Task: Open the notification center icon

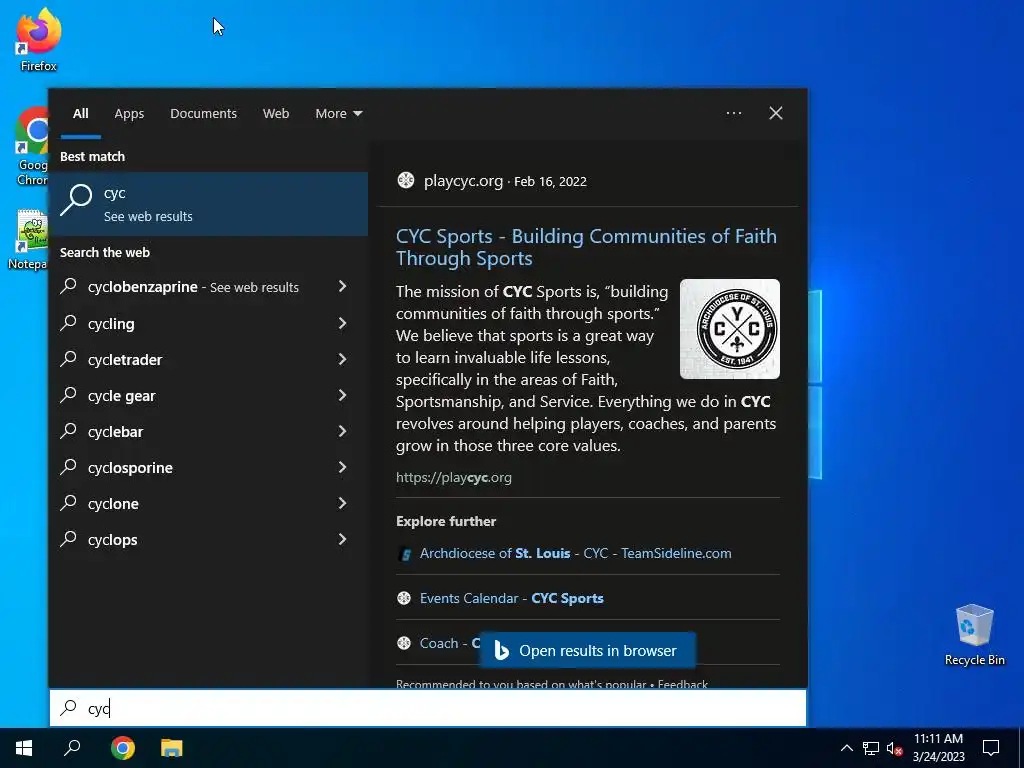Action: 991,748
